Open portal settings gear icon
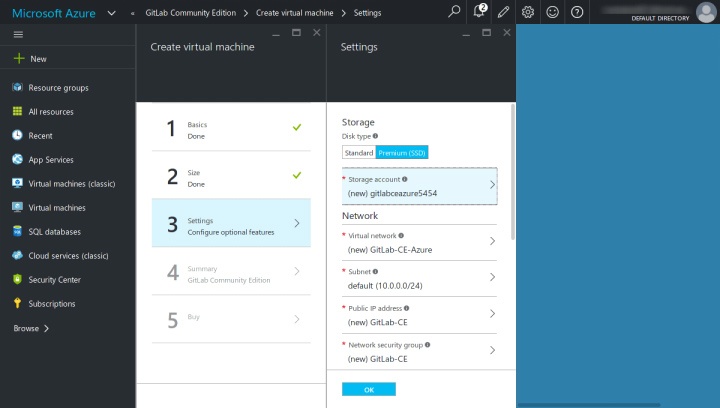 click(x=528, y=12)
